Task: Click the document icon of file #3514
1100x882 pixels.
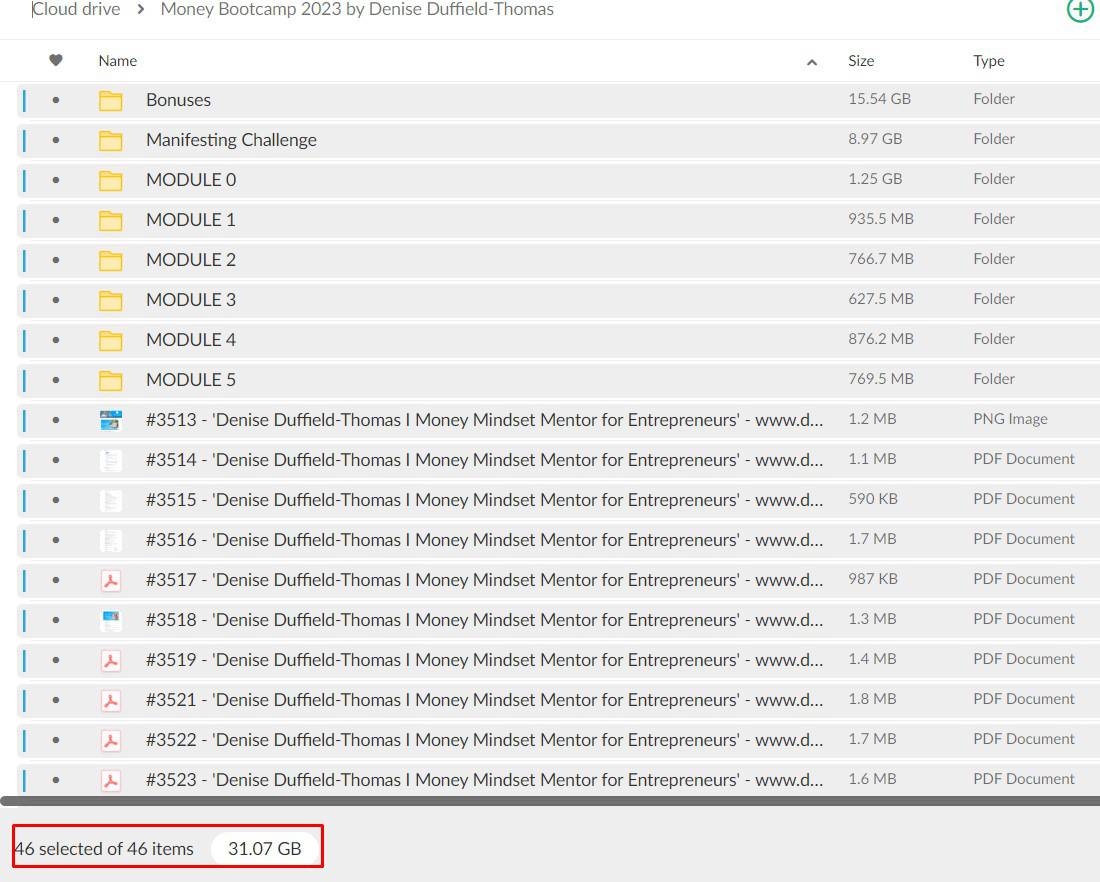Action: (x=111, y=460)
